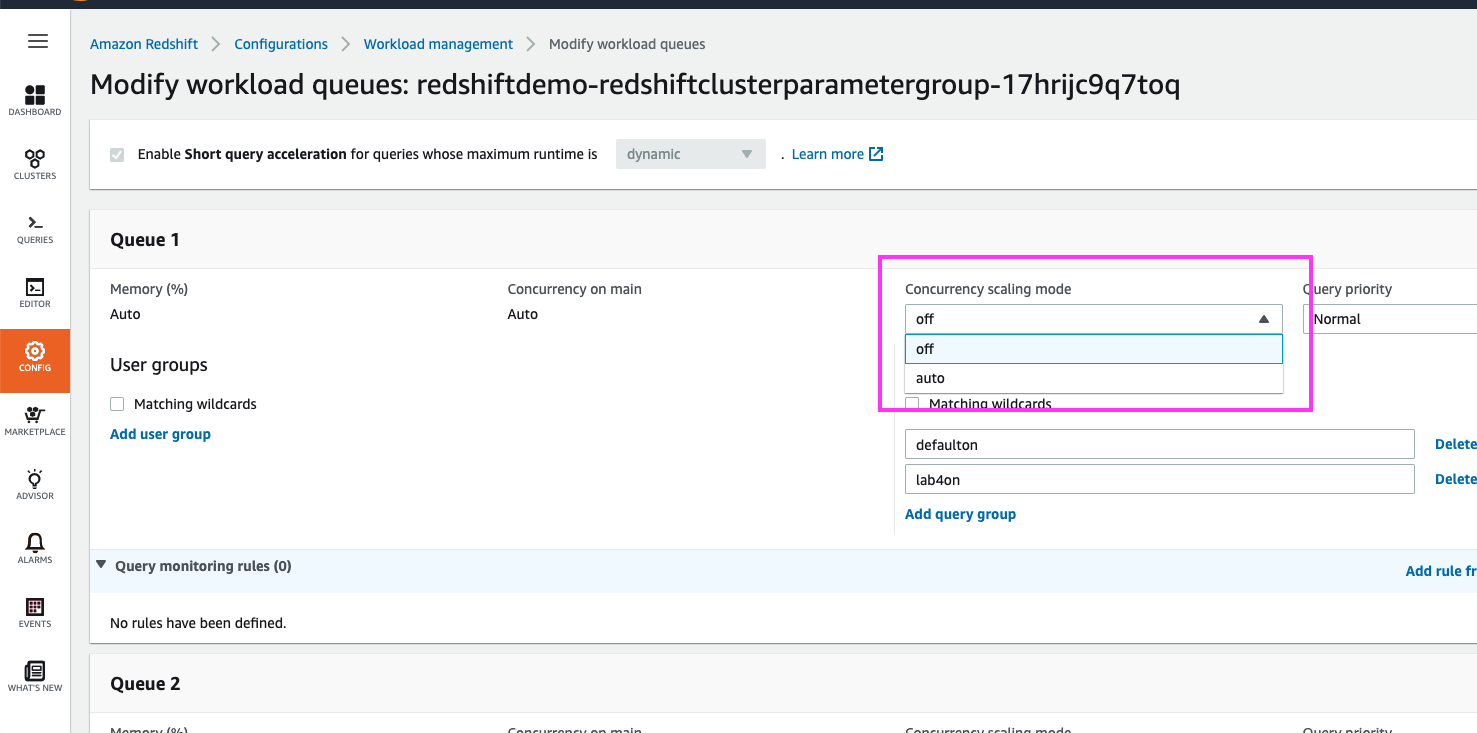Viewport: 1477px width, 733px height.
Task: Open the Dashboard sidebar icon
Action: 35,100
